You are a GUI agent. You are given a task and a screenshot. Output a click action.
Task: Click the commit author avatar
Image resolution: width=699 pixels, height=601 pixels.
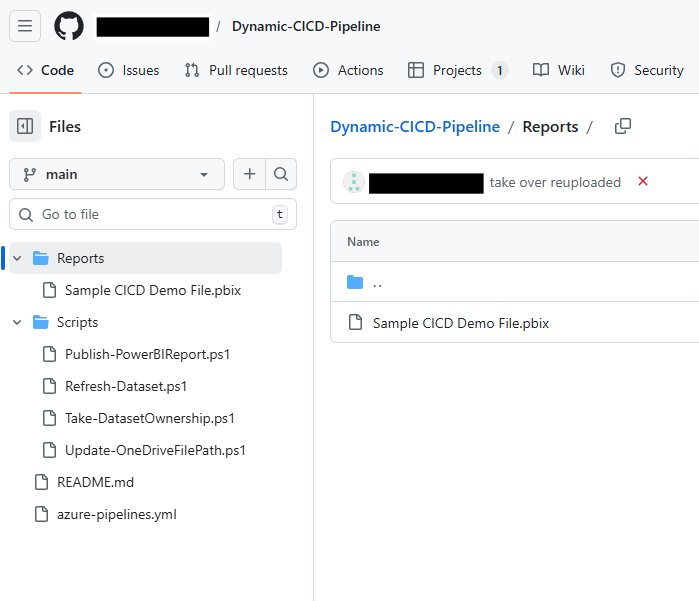[353, 182]
